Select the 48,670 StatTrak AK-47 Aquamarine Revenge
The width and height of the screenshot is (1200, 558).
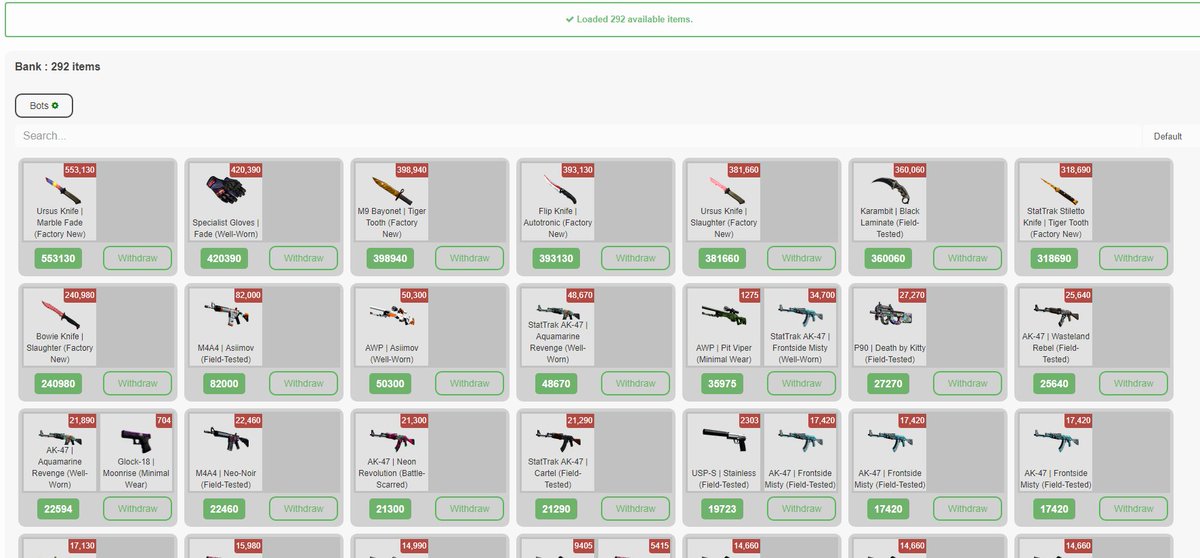coord(558,327)
